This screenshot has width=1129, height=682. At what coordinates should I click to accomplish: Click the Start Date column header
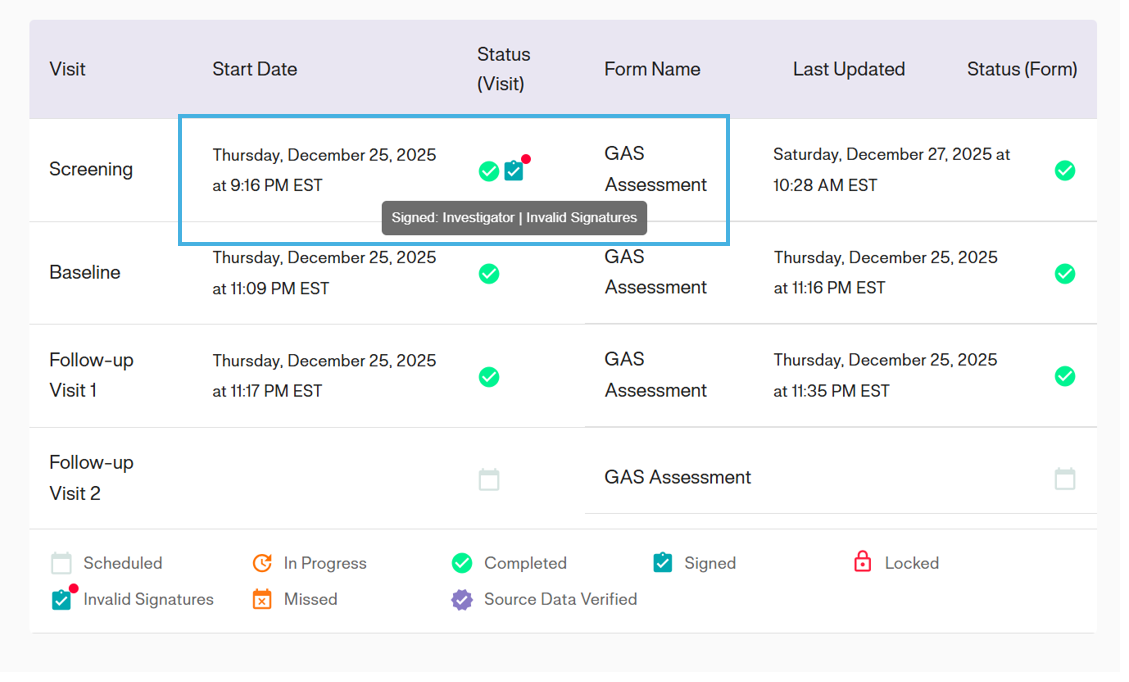point(254,69)
